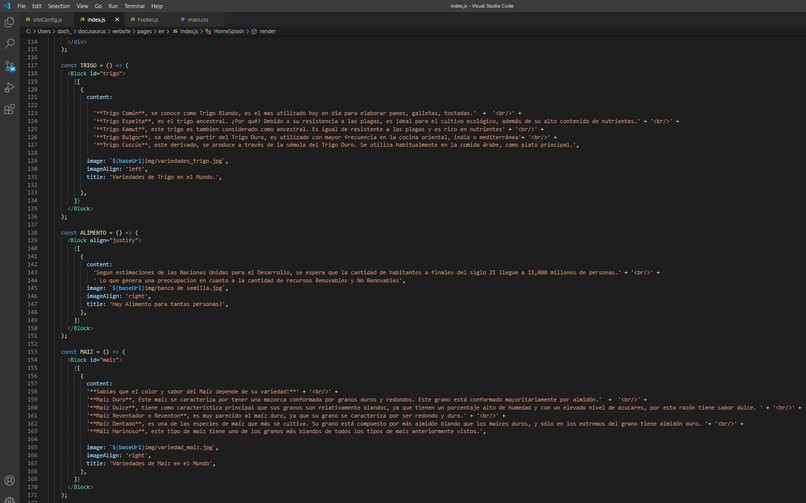The image size is (806, 503).
Task: Click image path variedad_maiz.jpg line
Action: coord(153,448)
